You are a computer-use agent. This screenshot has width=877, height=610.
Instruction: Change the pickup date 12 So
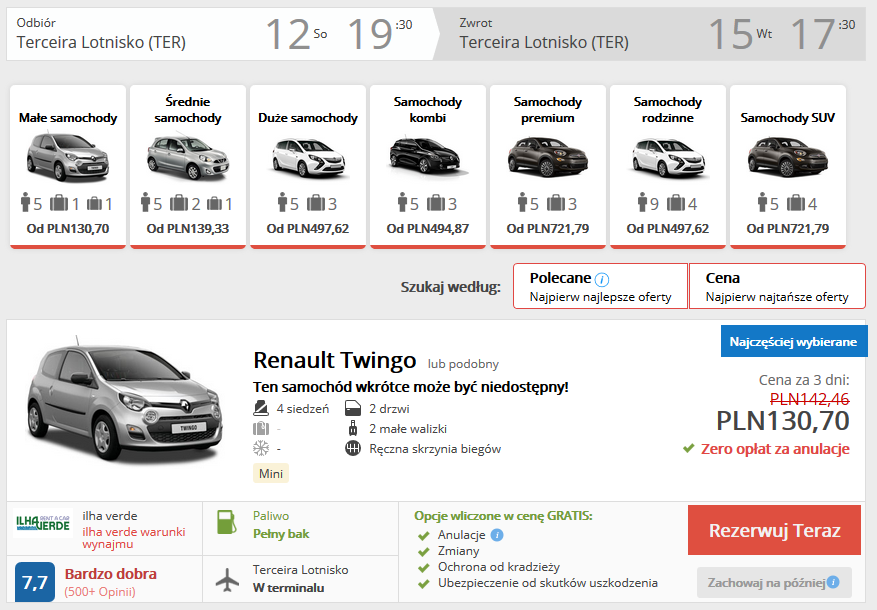[296, 34]
